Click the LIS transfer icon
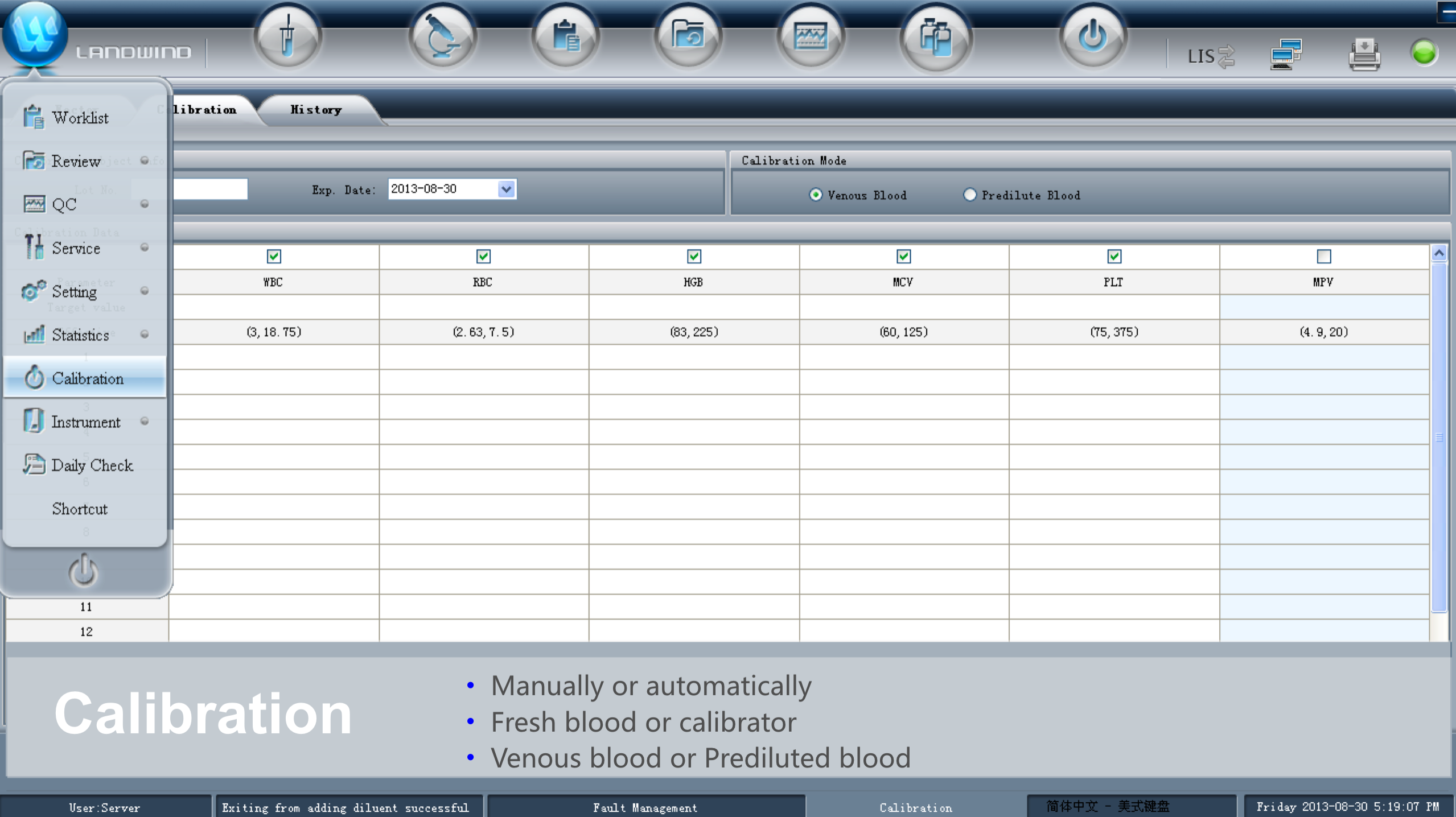The height and width of the screenshot is (817, 1456). tap(1211, 56)
